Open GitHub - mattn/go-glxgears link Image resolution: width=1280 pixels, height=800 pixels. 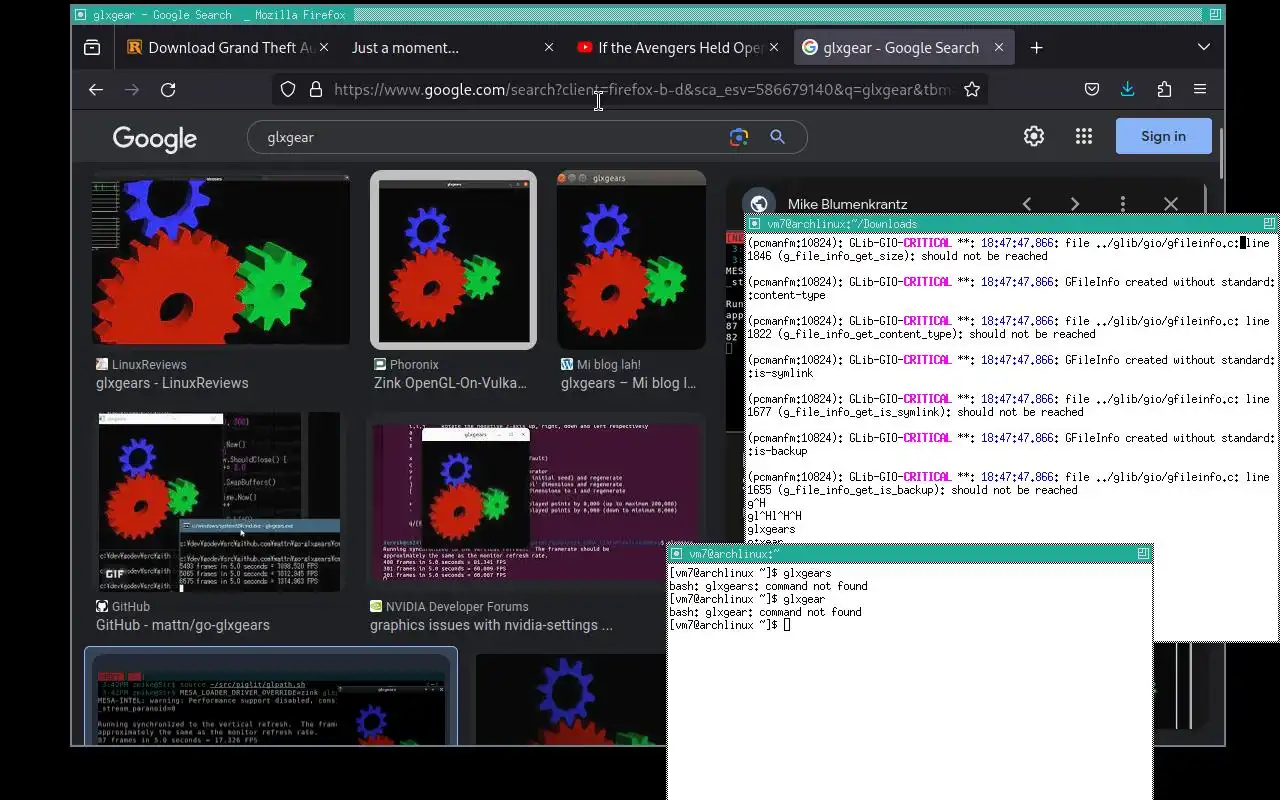pyautogui.click(x=183, y=625)
